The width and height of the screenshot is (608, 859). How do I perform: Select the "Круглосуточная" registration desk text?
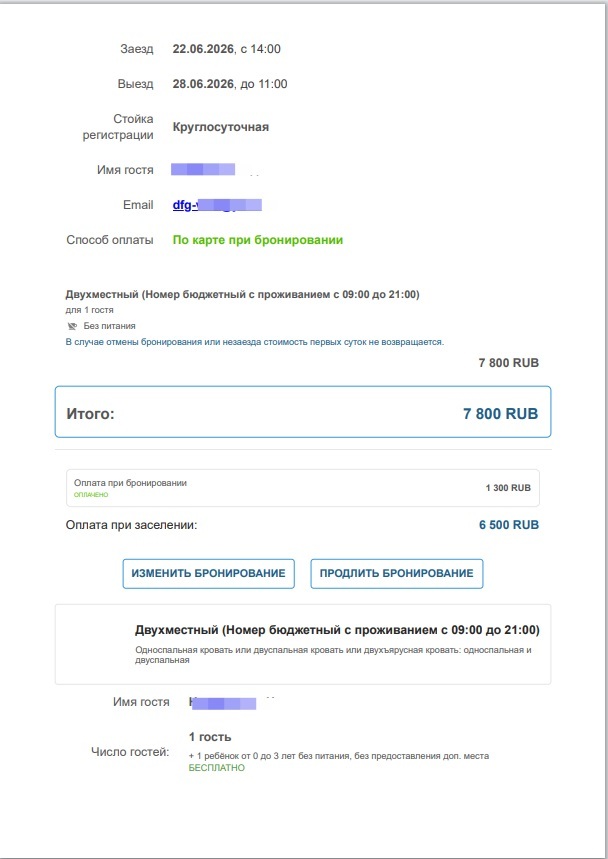[x=220, y=127]
